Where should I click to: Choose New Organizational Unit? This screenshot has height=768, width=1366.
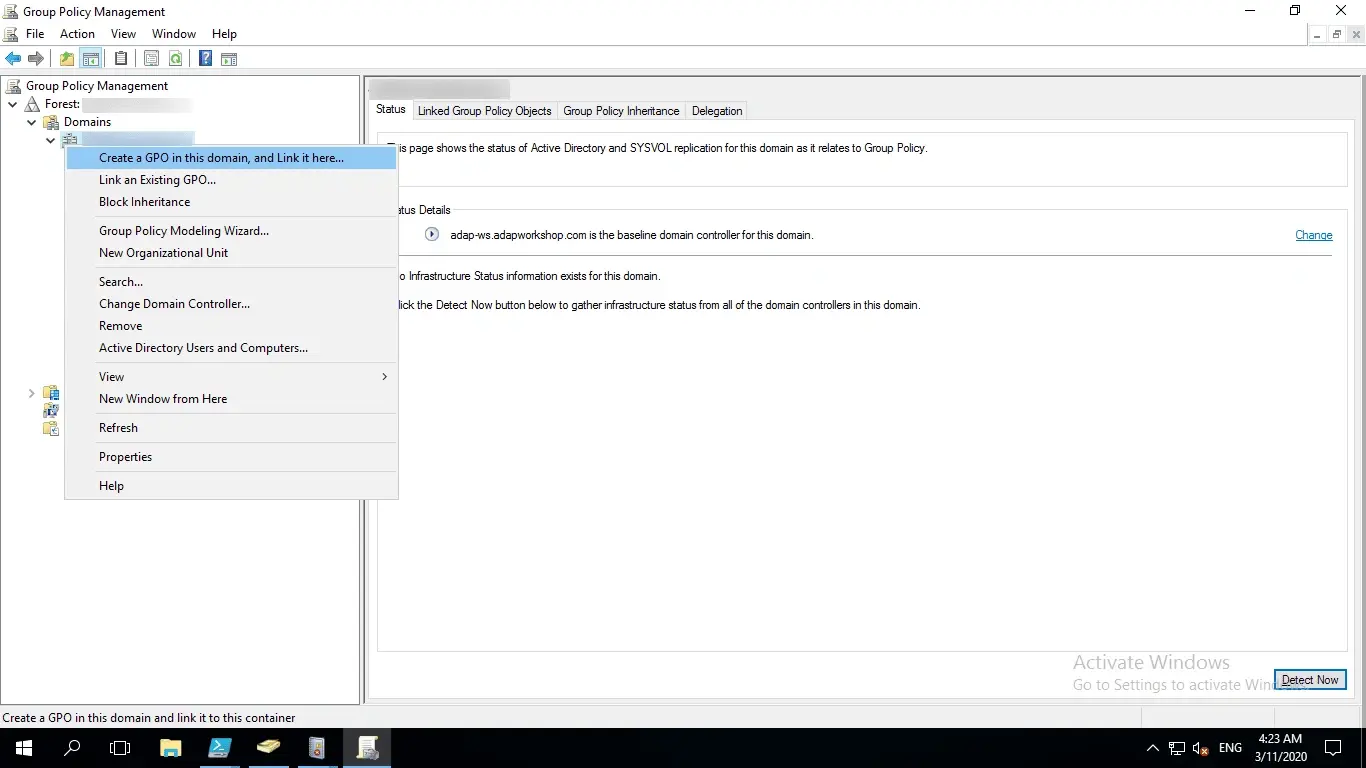click(x=232, y=253)
